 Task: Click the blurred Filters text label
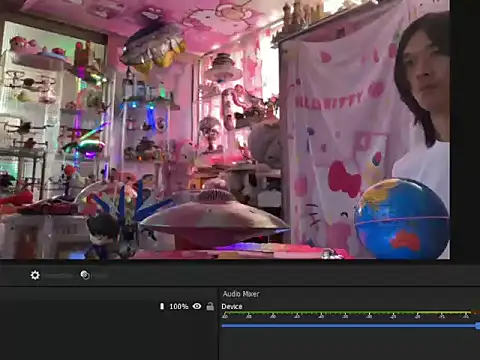100,276
